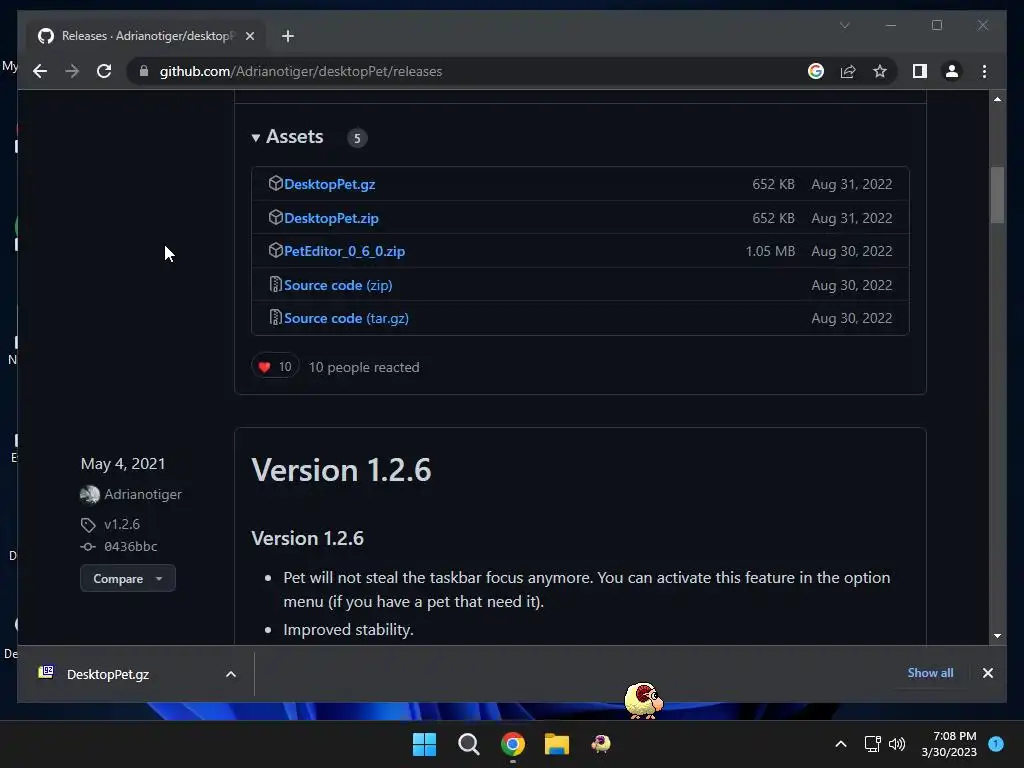The height and width of the screenshot is (768, 1024).
Task: Click the PetEditor package icon
Action: [x=275, y=250]
